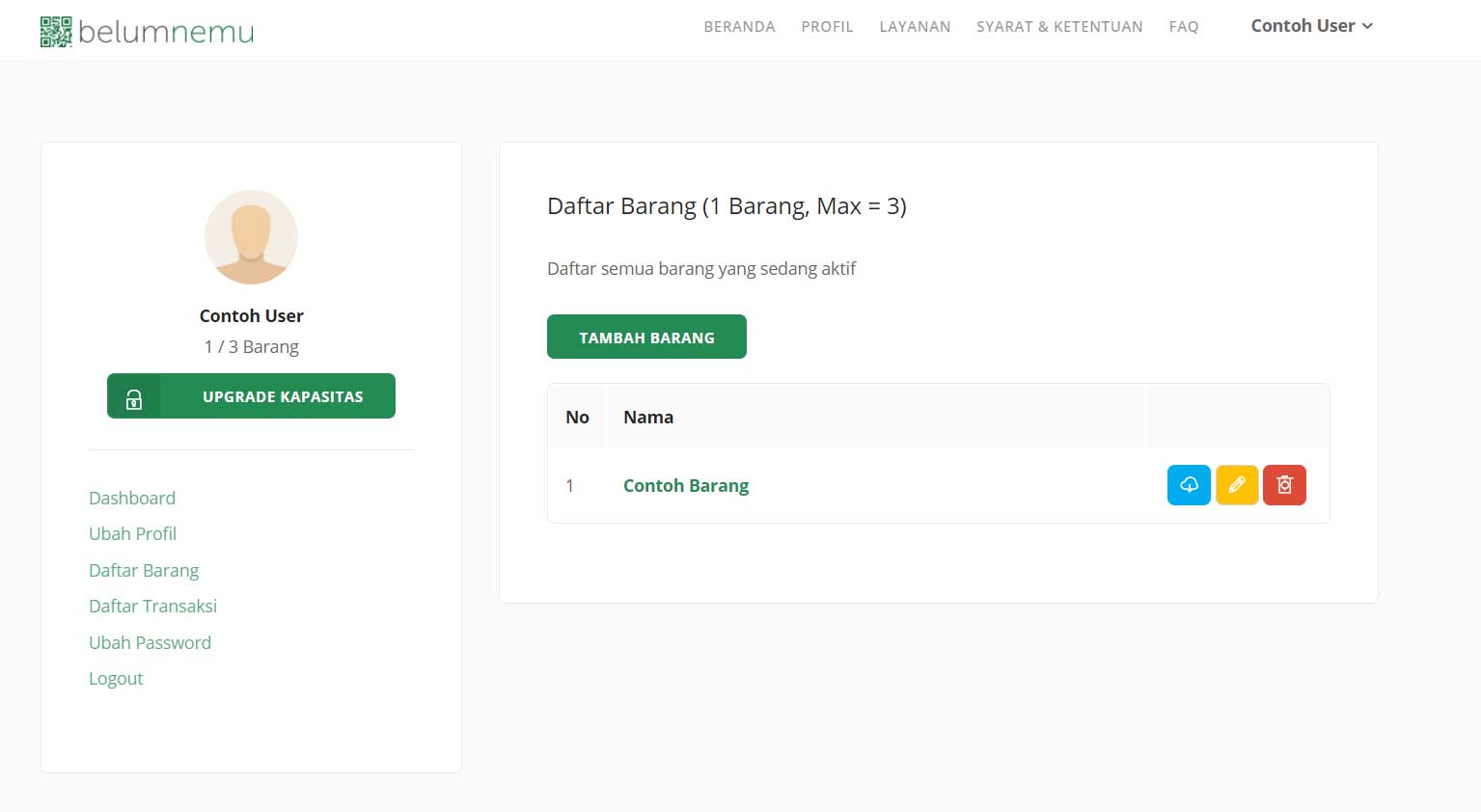Open the Profil menu item
This screenshot has width=1481, height=812.
(x=827, y=27)
